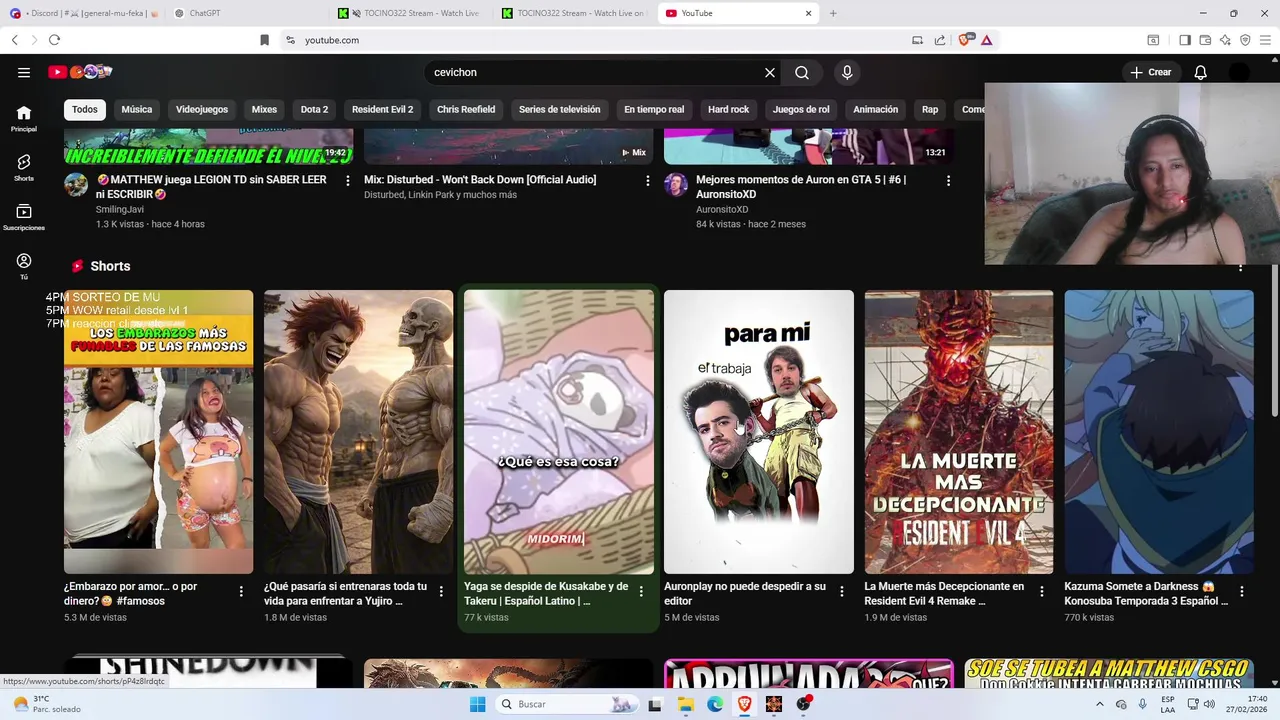Open options for the Yujiro short
The image size is (1280, 720).
[441, 591]
